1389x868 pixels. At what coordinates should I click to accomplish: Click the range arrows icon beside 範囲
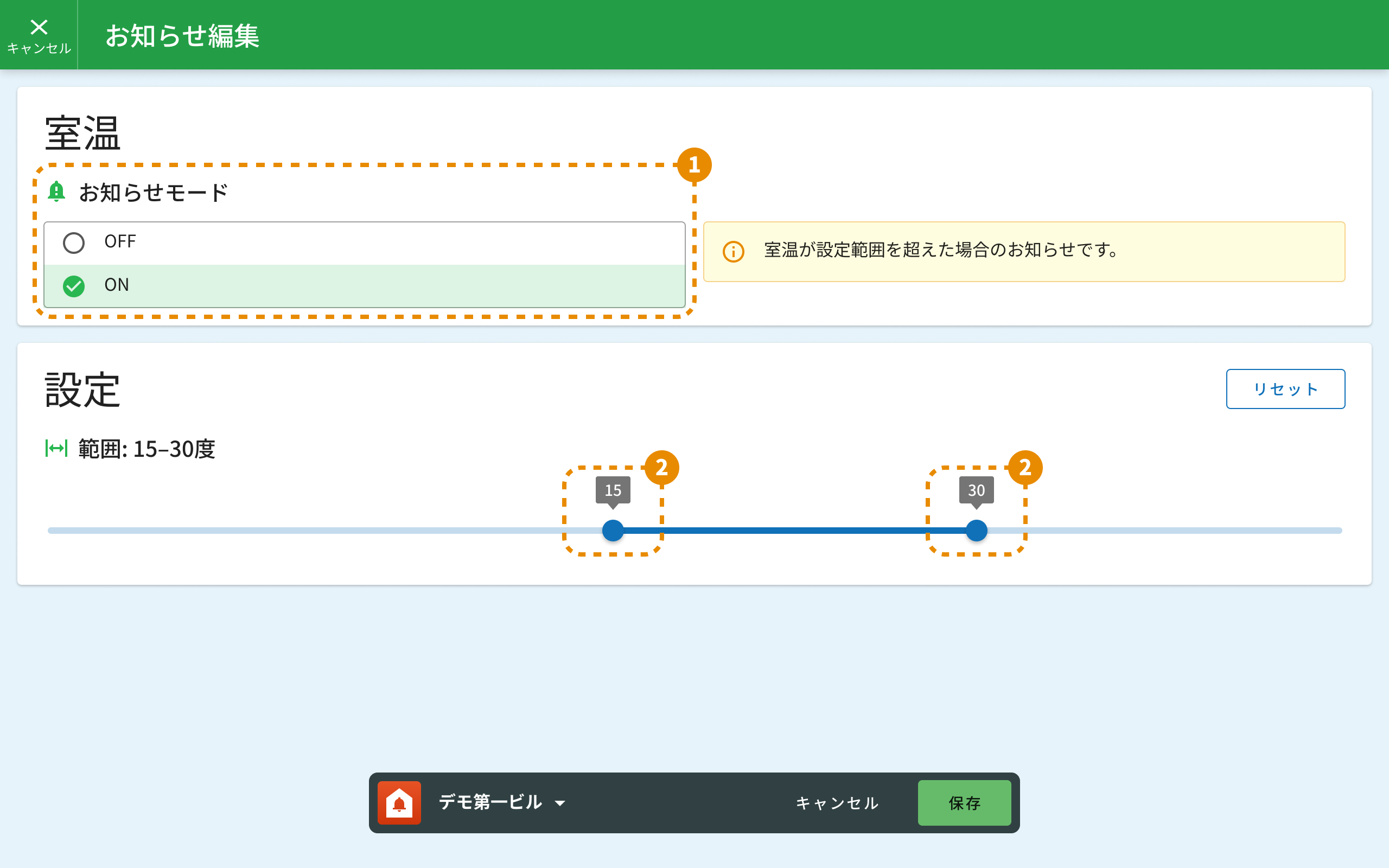coord(56,448)
